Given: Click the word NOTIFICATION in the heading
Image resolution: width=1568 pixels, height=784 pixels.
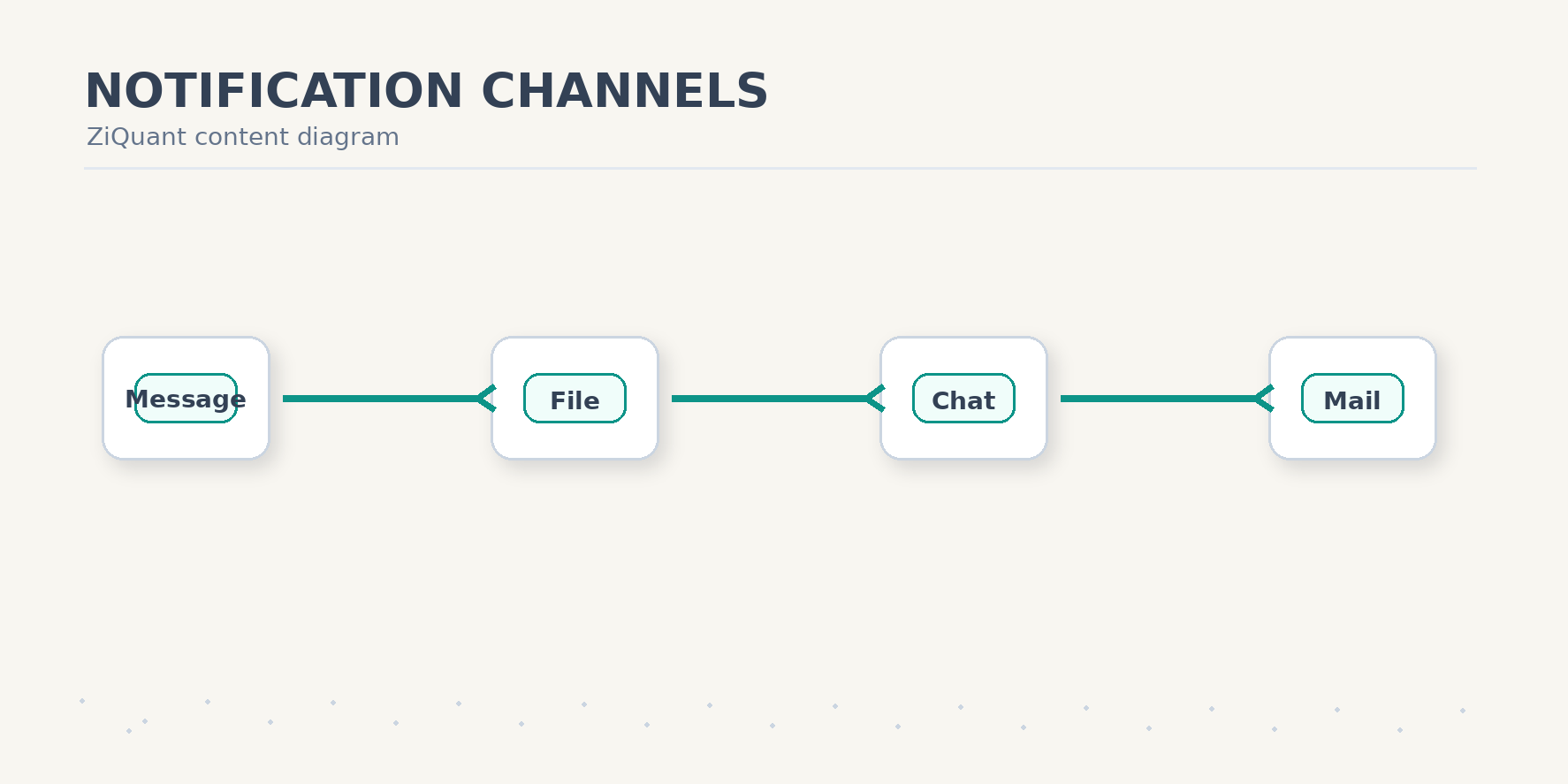Looking at the screenshot, I should (x=274, y=91).
